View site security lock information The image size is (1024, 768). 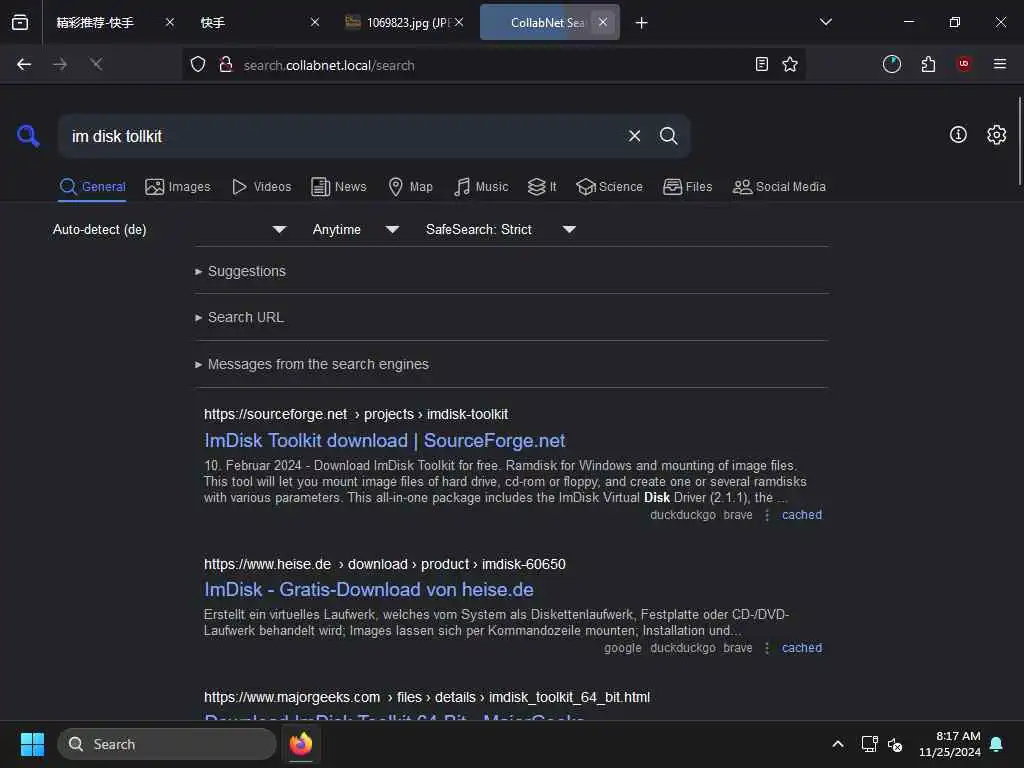pyautogui.click(x=226, y=64)
